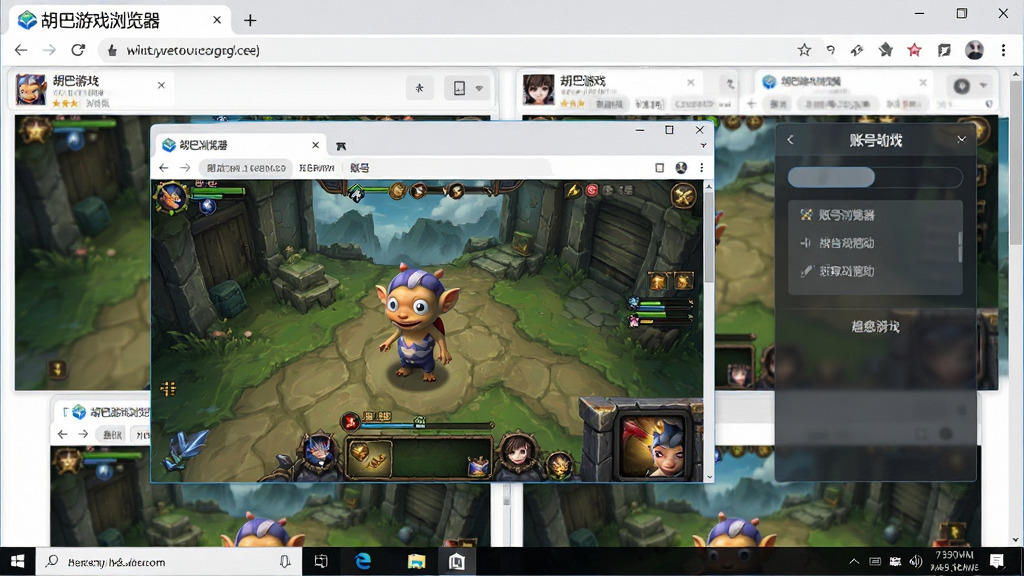Click the lightning bolt icon in the game HUD
This screenshot has height=576, width=1024.
[573, 190]
